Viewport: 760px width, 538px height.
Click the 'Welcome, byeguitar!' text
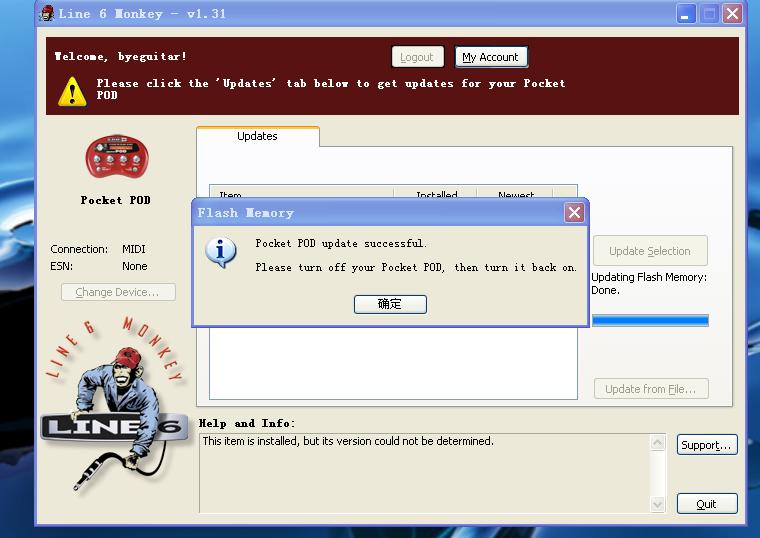pyautogui.click(x=120, y=56)
